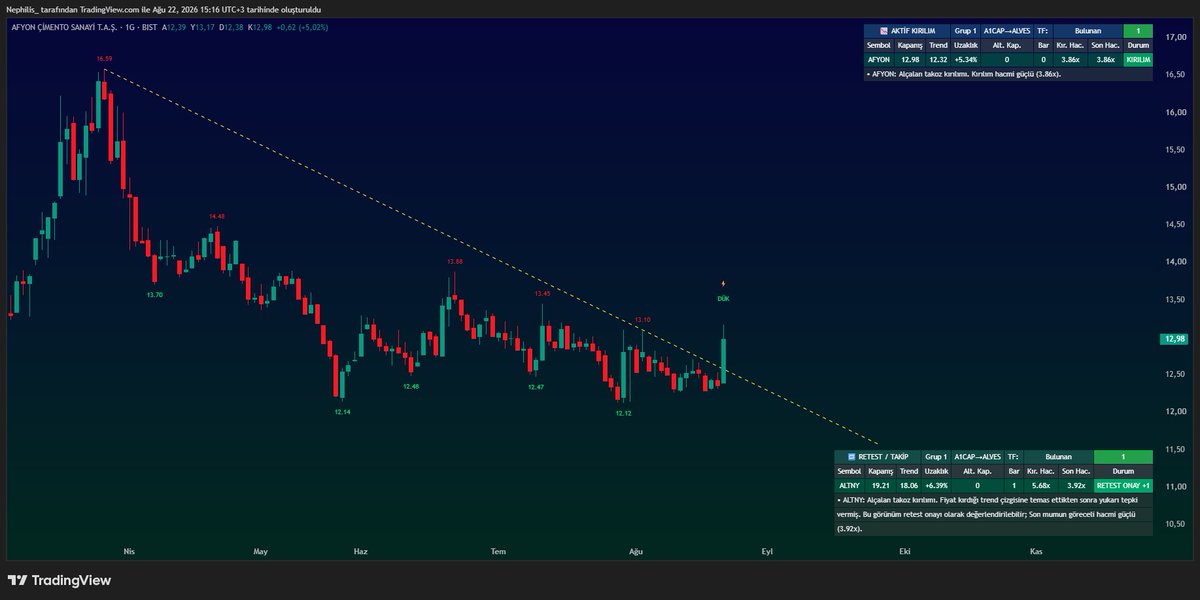Click the 14,00 price axis label

pos(1175,261)
